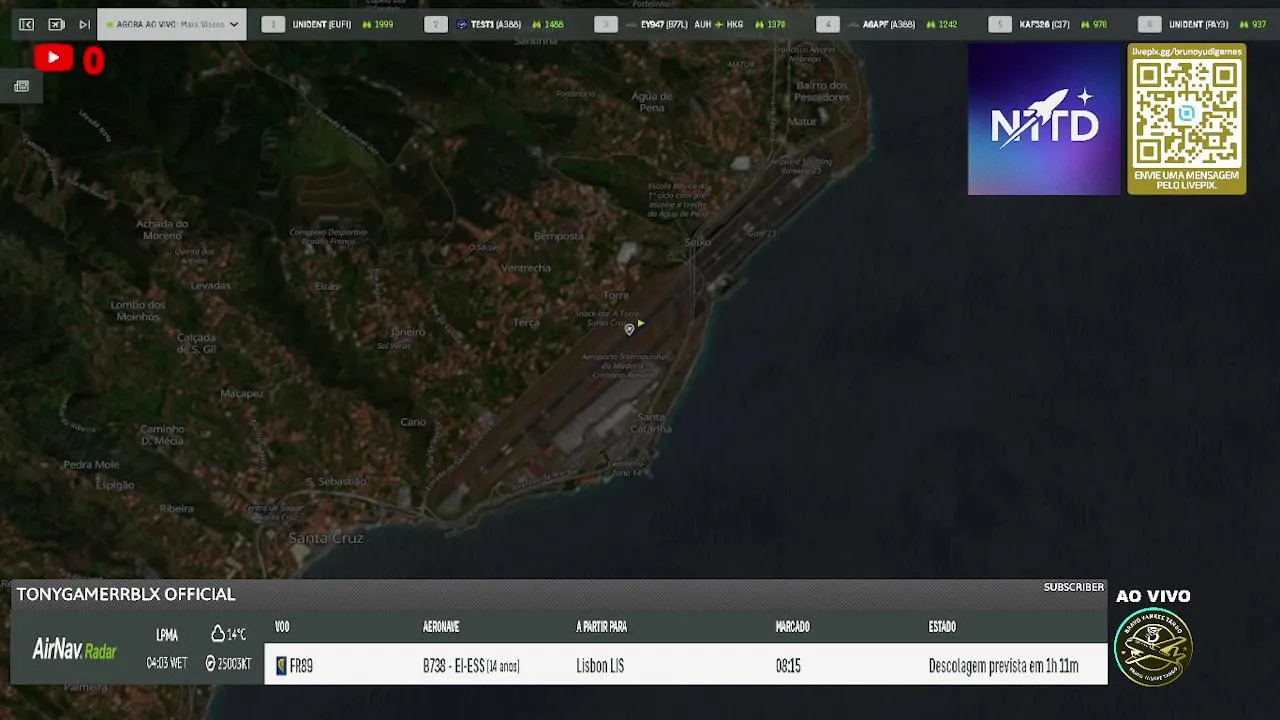The image size is (1280, 720).
Task: Select tracked flight UNIDENT (PAY3)
Action: [x=1198, y=24]
